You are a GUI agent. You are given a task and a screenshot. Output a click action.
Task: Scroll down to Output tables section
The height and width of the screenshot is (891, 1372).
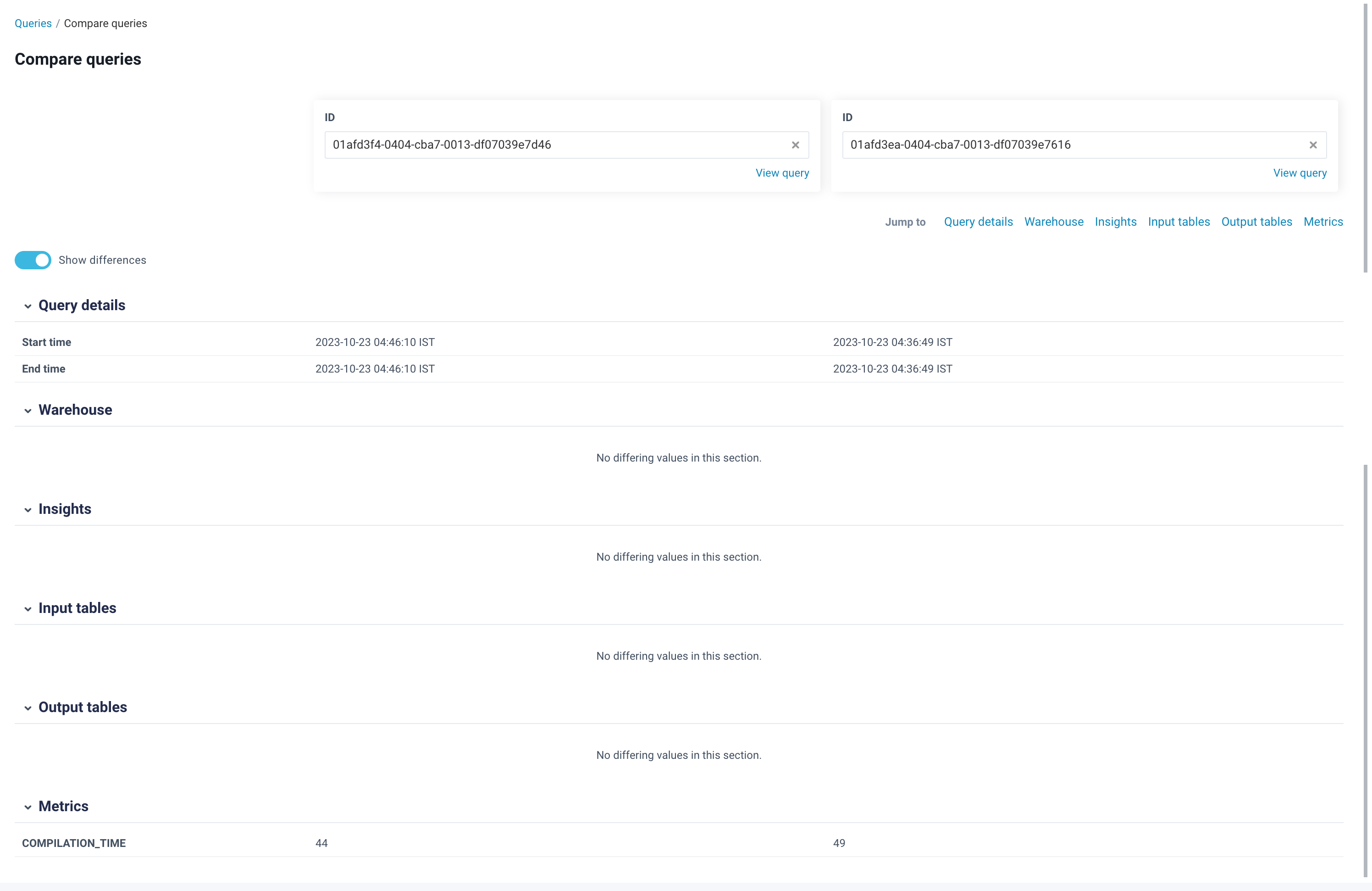82,707
